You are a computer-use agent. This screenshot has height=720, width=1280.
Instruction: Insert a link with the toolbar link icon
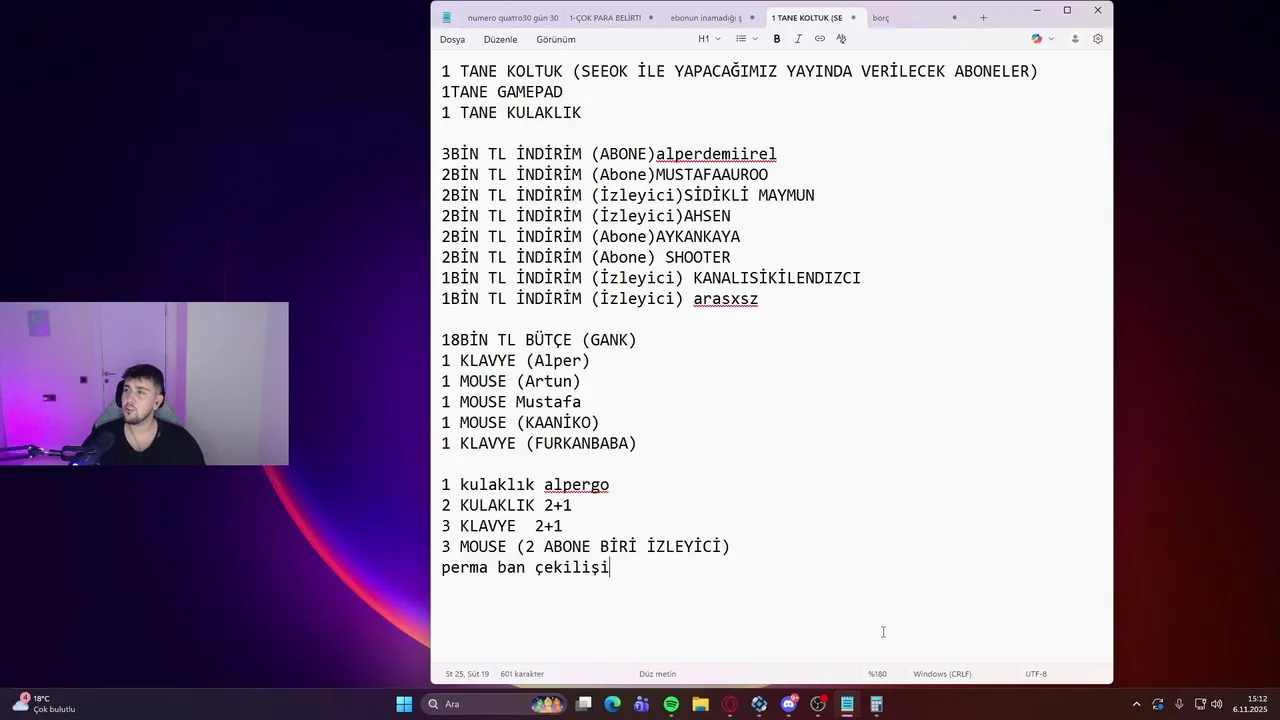click(820, 39)
